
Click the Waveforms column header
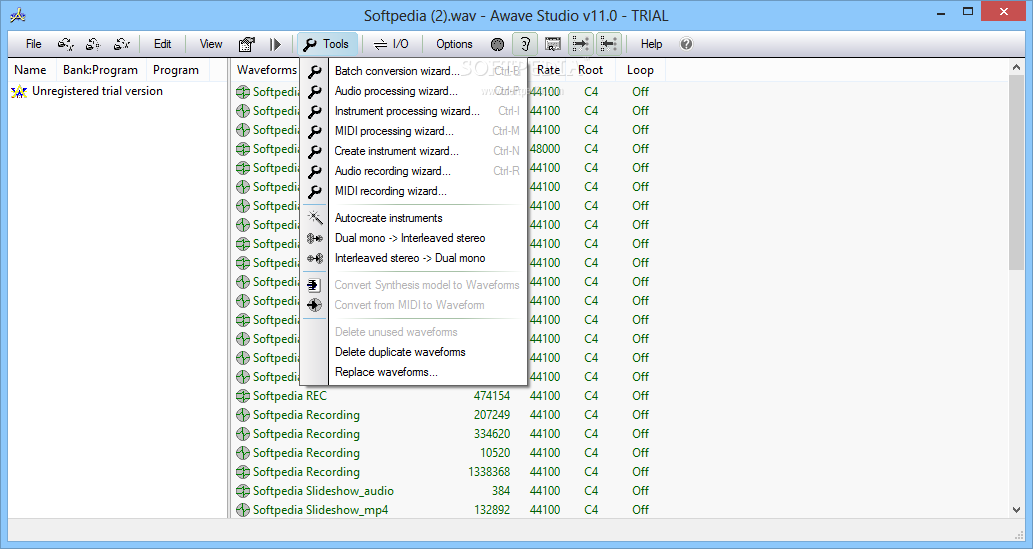tap(266, 70)
